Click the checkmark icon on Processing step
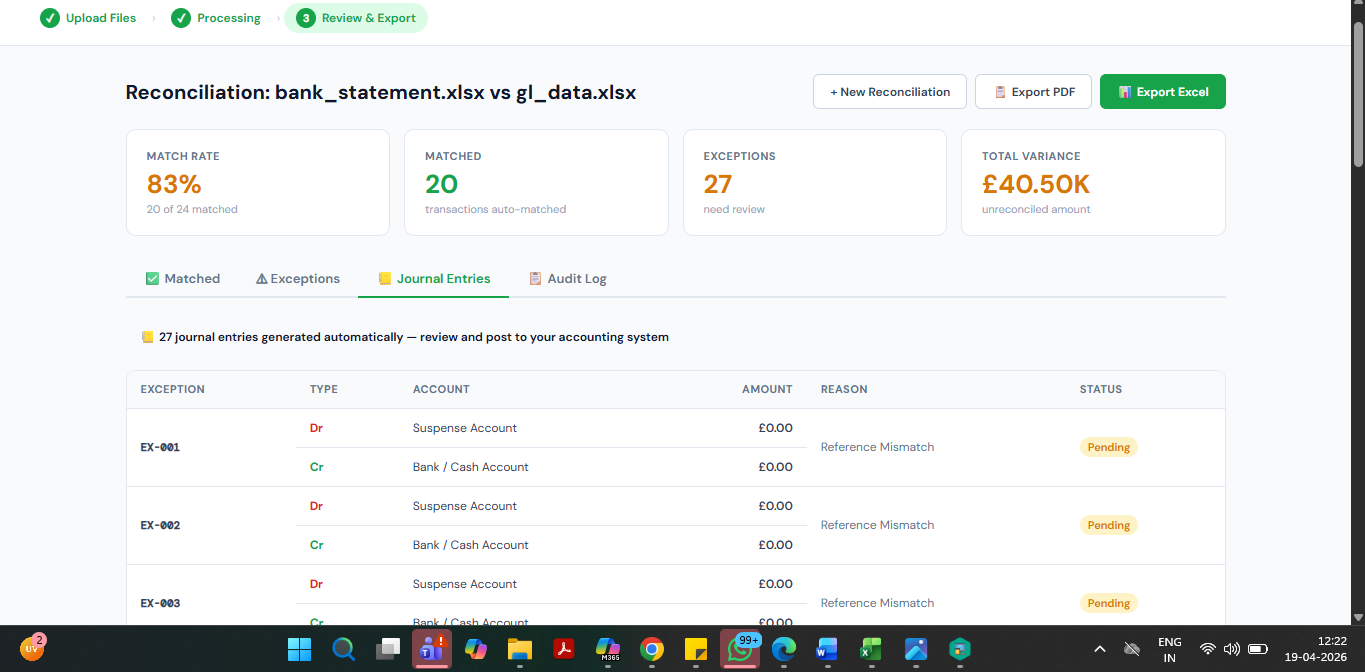Screen dimensions: 1365x672 [181, 17]
